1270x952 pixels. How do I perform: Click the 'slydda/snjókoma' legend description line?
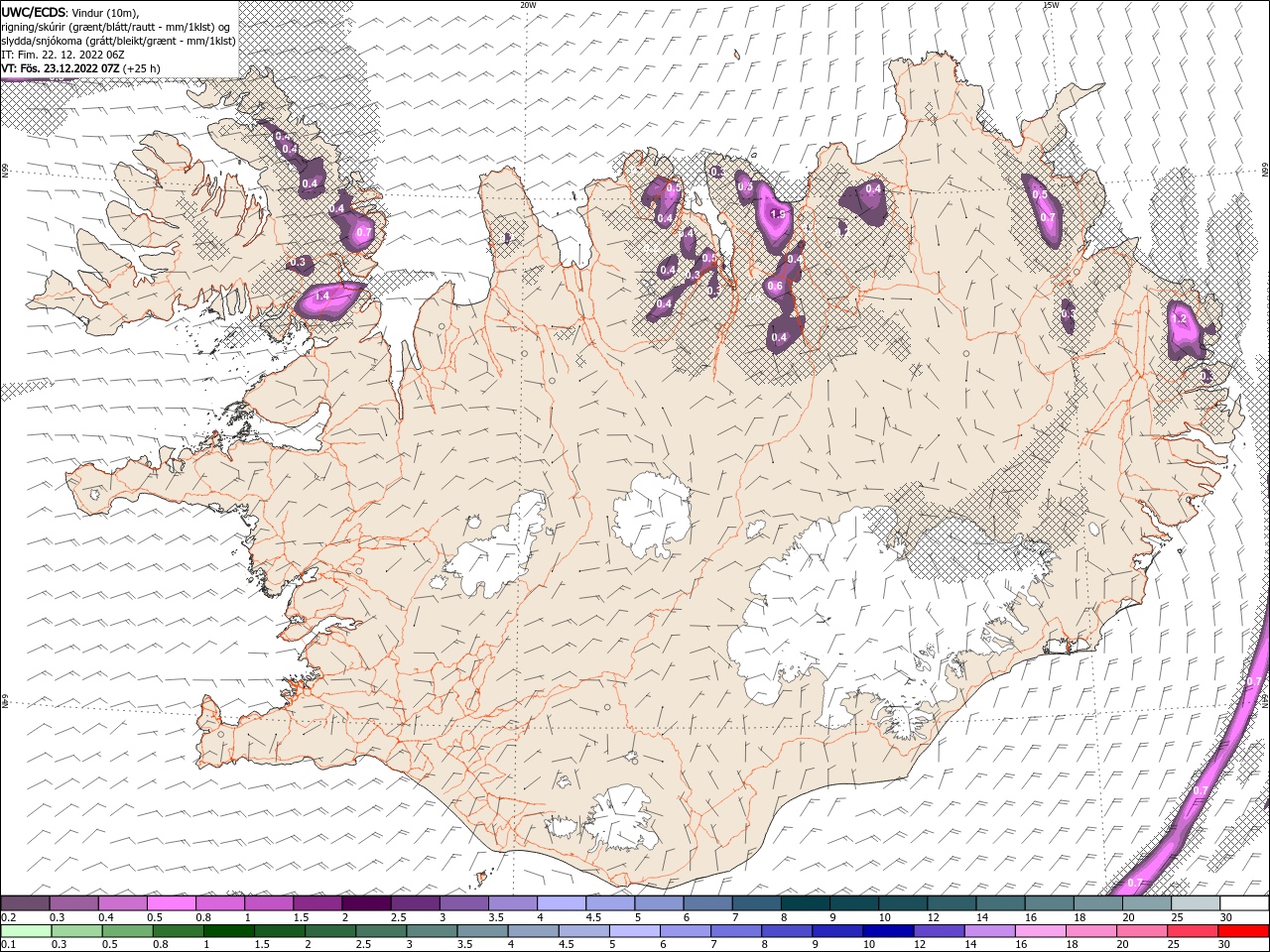pyautogui.click(x=118, y=40)
